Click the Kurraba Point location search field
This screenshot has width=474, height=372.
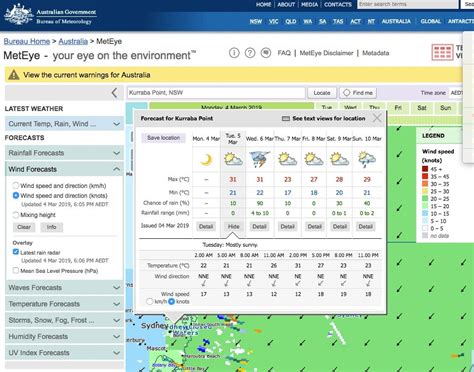pyautogui.click(x=216, y=93)
